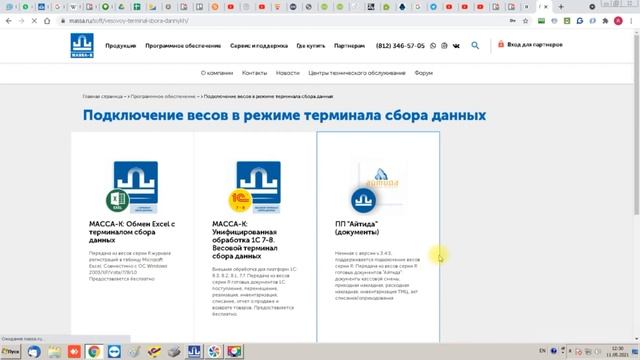
Task: Open МАССА-К: Обмен Excel card title
Action: 132,232
